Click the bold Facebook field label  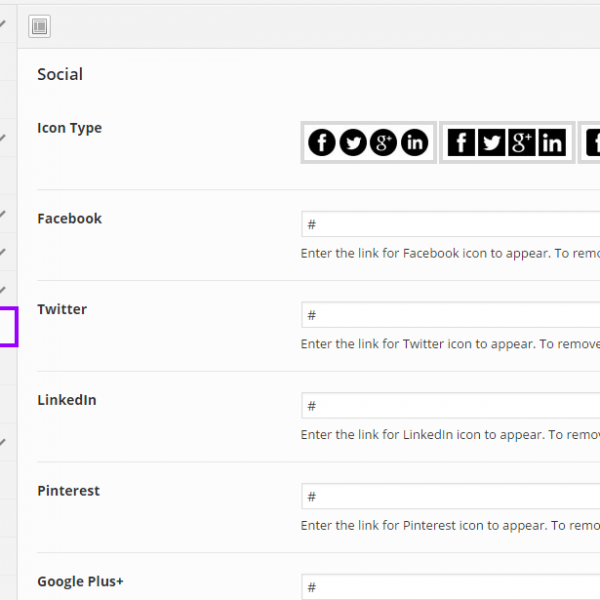69,218
